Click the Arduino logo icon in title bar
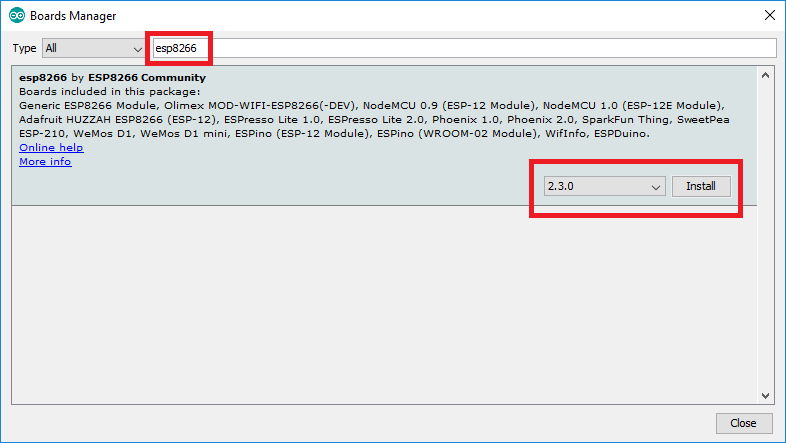Screen dimensions: 786x443 point(17,16)
